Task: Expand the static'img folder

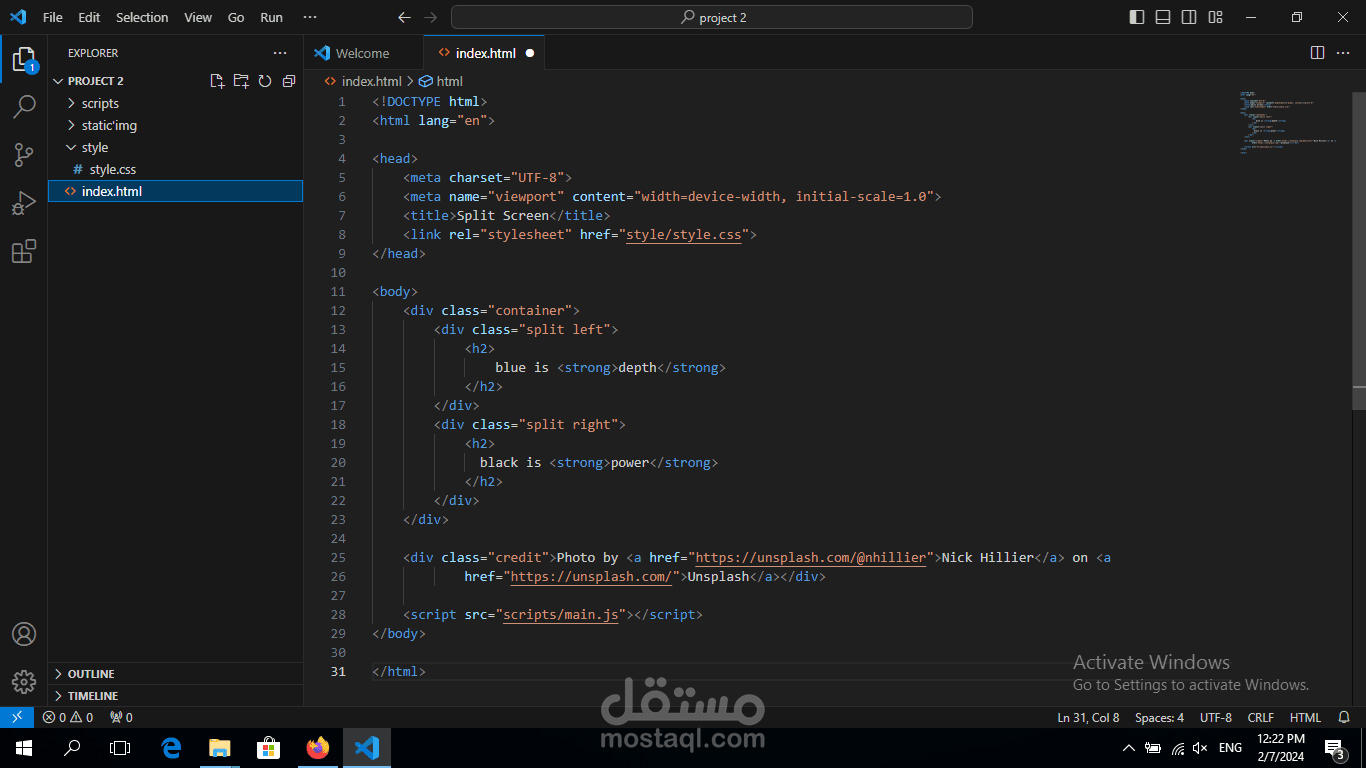Action: pyautogui.click(x=175, y=125)
